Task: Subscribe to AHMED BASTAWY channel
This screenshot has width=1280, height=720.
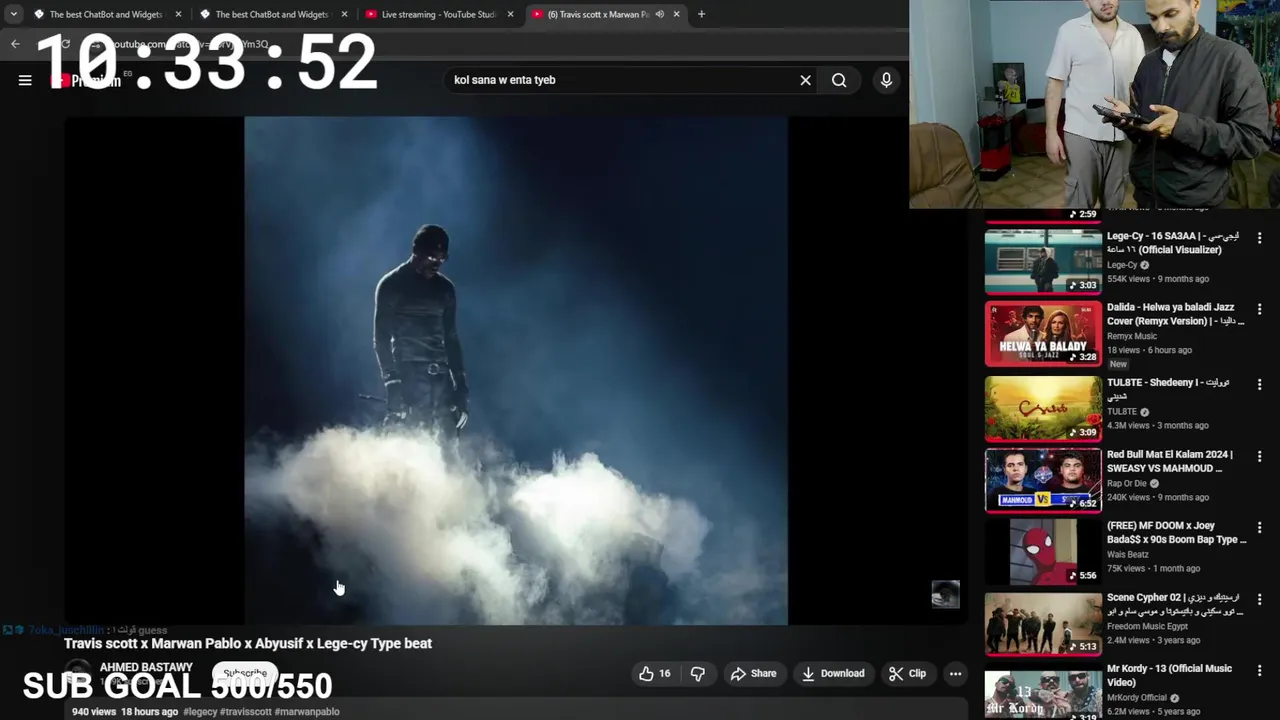Action: [x=245, y=674]
